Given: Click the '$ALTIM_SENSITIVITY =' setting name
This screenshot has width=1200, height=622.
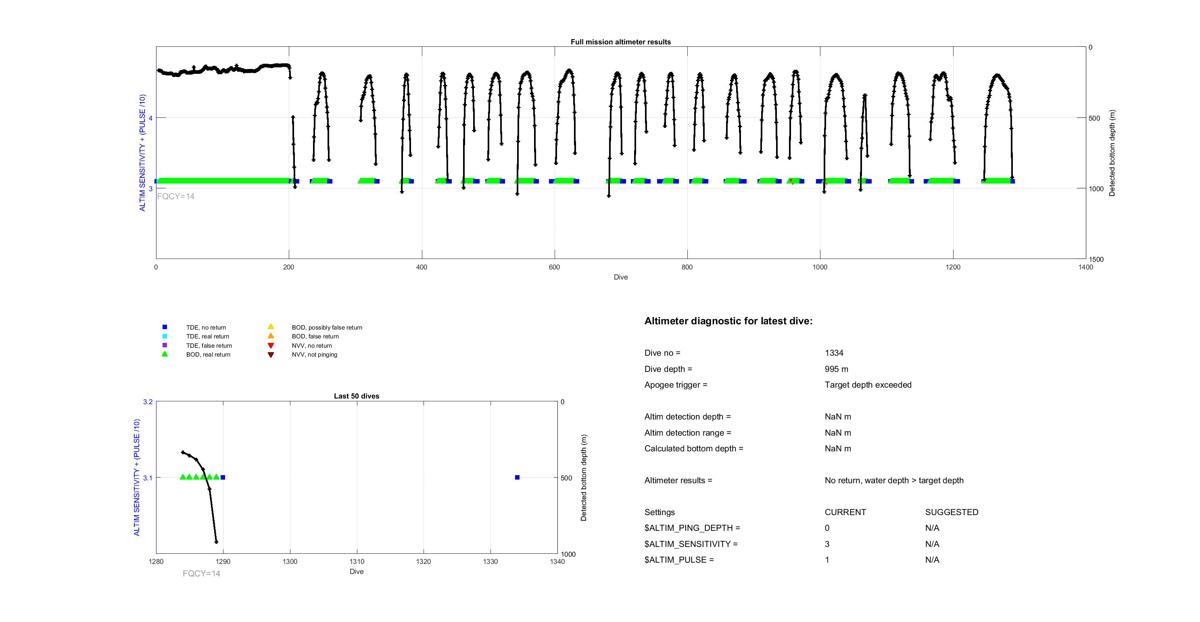Looking at the screenshot, I should click(x=692, y=544).
